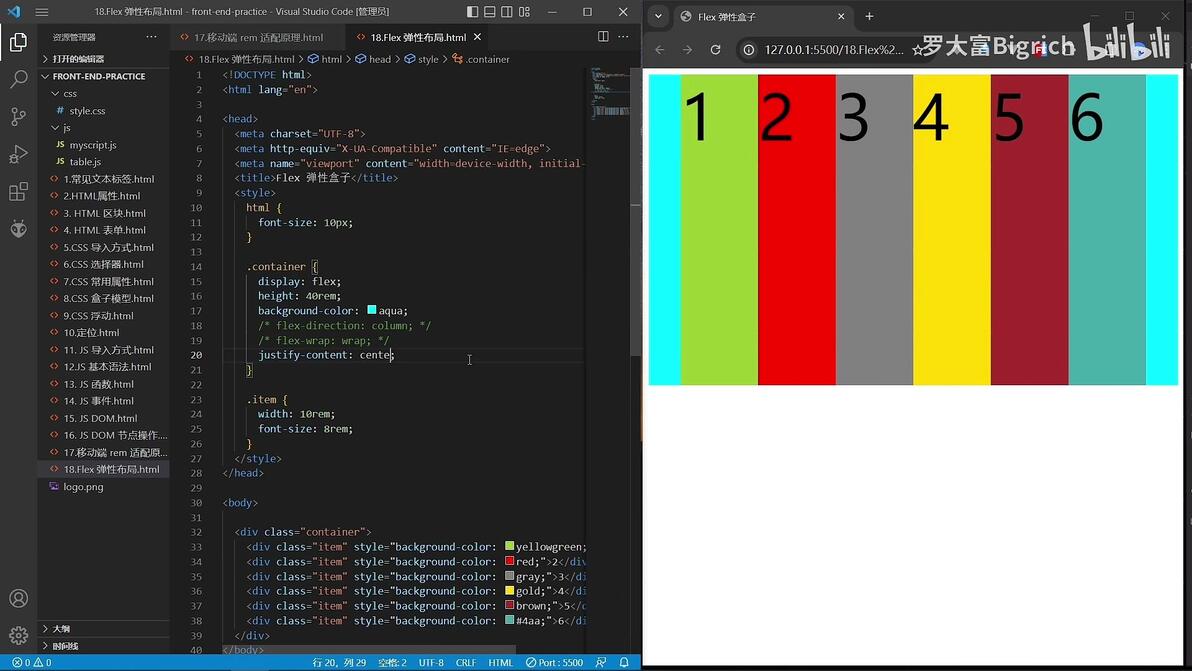The width and height of the screenshot is (1192, 671).
Task: Toggle secondary side bar layout icon
Action: click(x=507, y=11)
